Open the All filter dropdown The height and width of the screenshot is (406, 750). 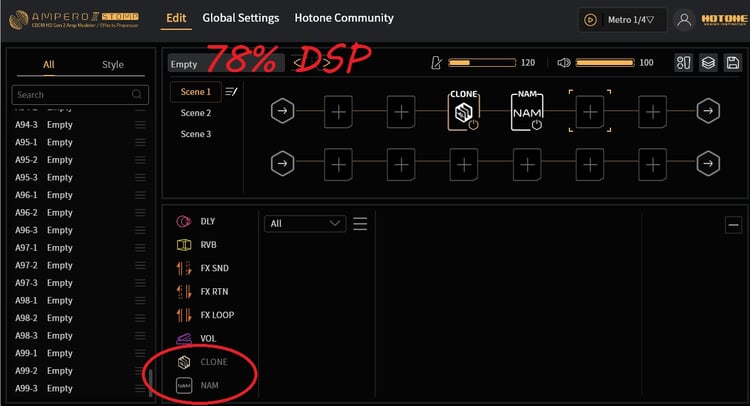(x=305, y=224)
